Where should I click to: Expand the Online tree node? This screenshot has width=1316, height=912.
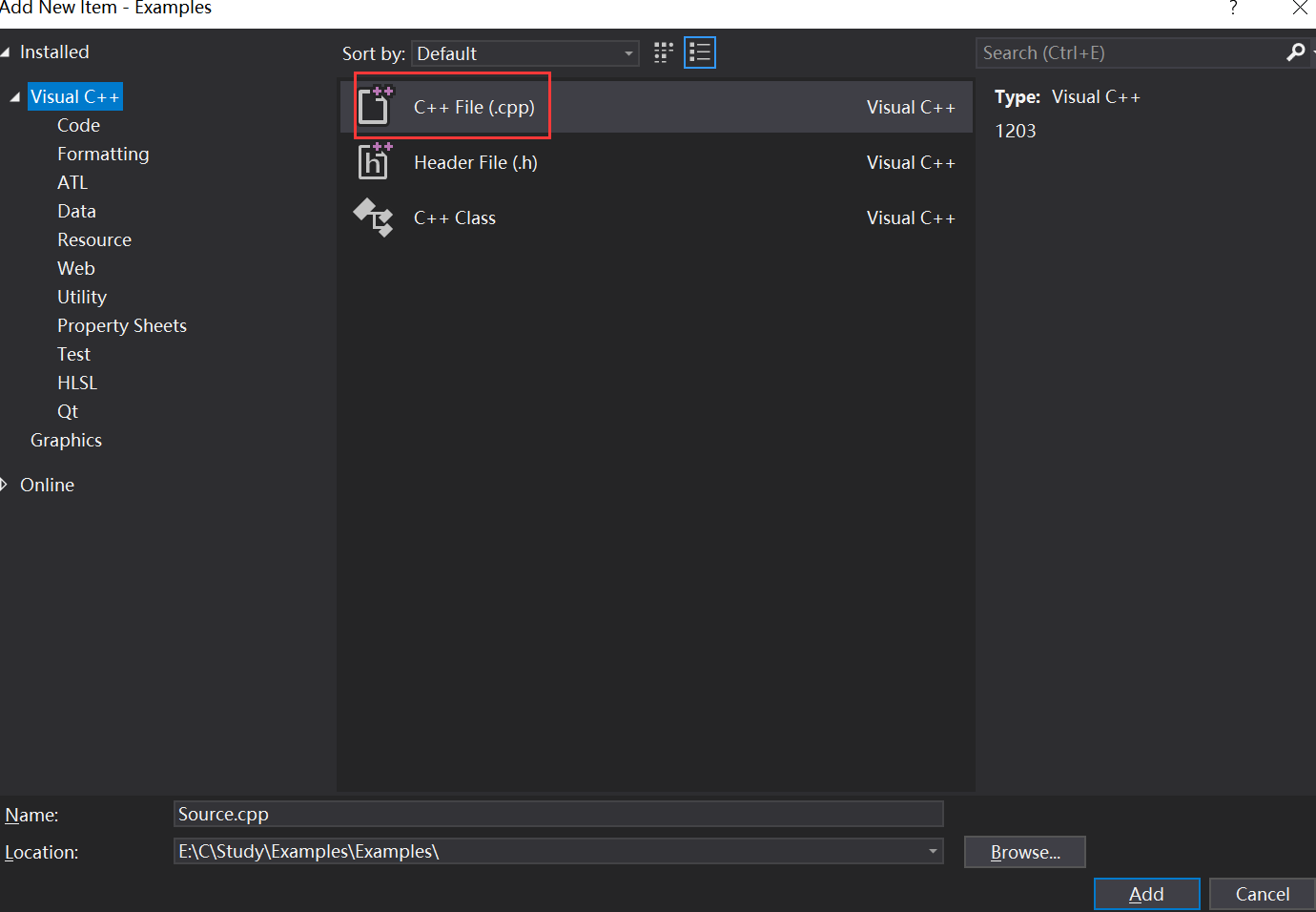pos(4,485)
